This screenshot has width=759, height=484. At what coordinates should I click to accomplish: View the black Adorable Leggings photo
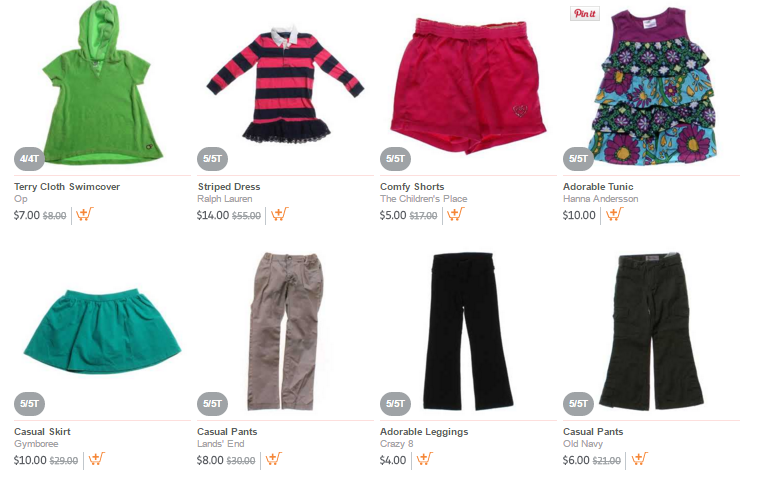click(468, 331)
